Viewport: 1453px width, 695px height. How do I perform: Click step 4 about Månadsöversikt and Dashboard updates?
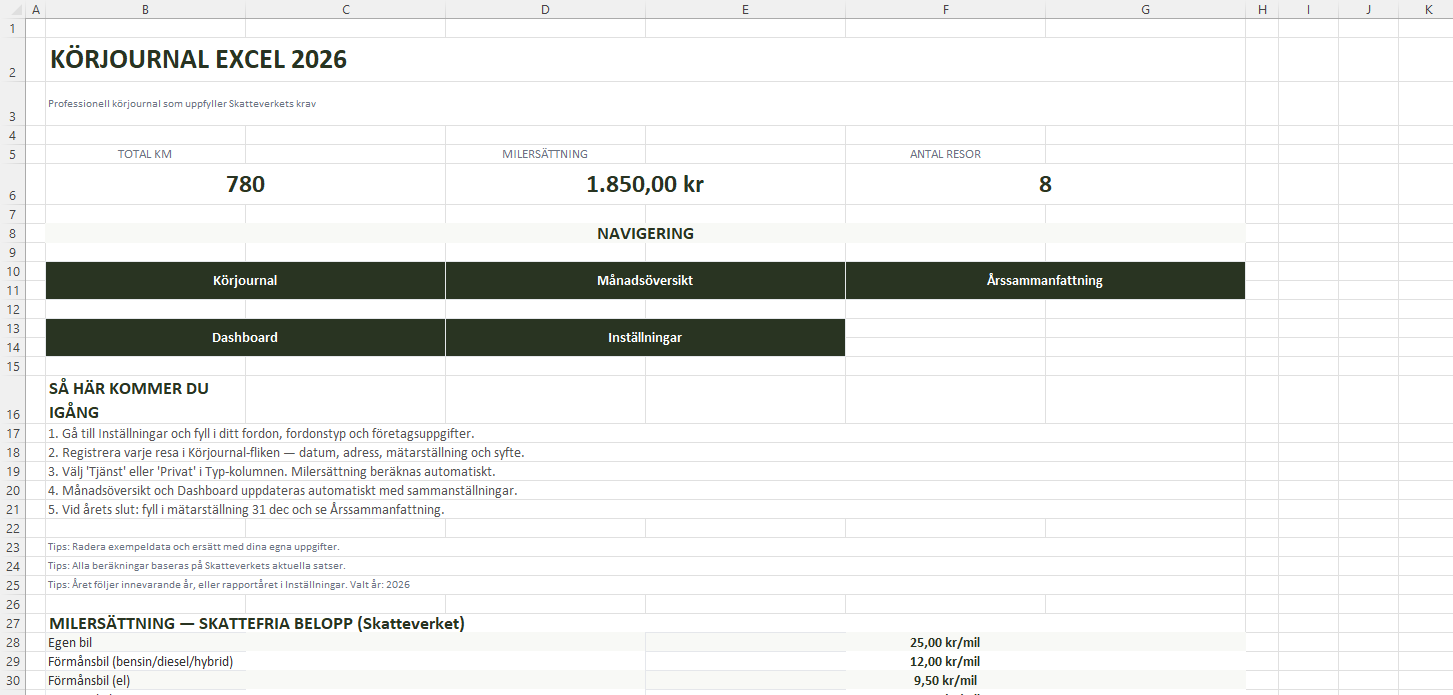pos(282,490)
